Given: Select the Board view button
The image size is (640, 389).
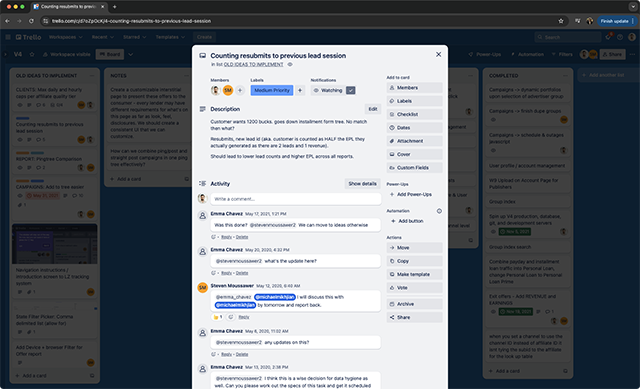Looking at the screenshot, I should (110, 54).
